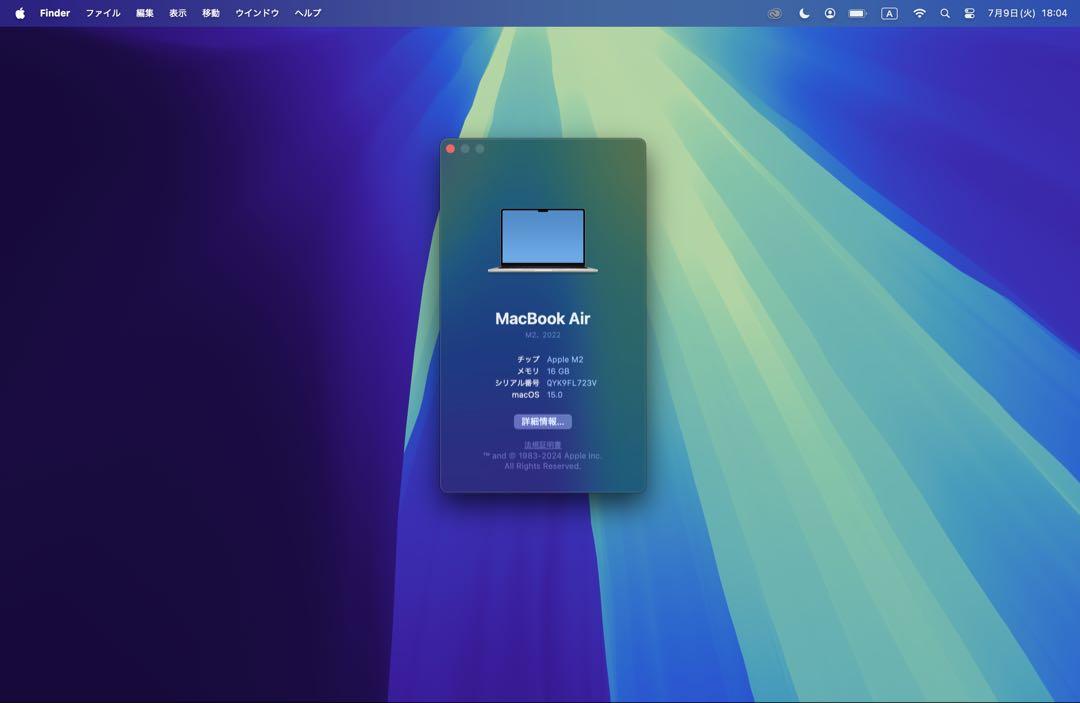Click the serial number QYK9FL723V
This screenshot has width=1080, height=703.
click(x=572, y=383)
